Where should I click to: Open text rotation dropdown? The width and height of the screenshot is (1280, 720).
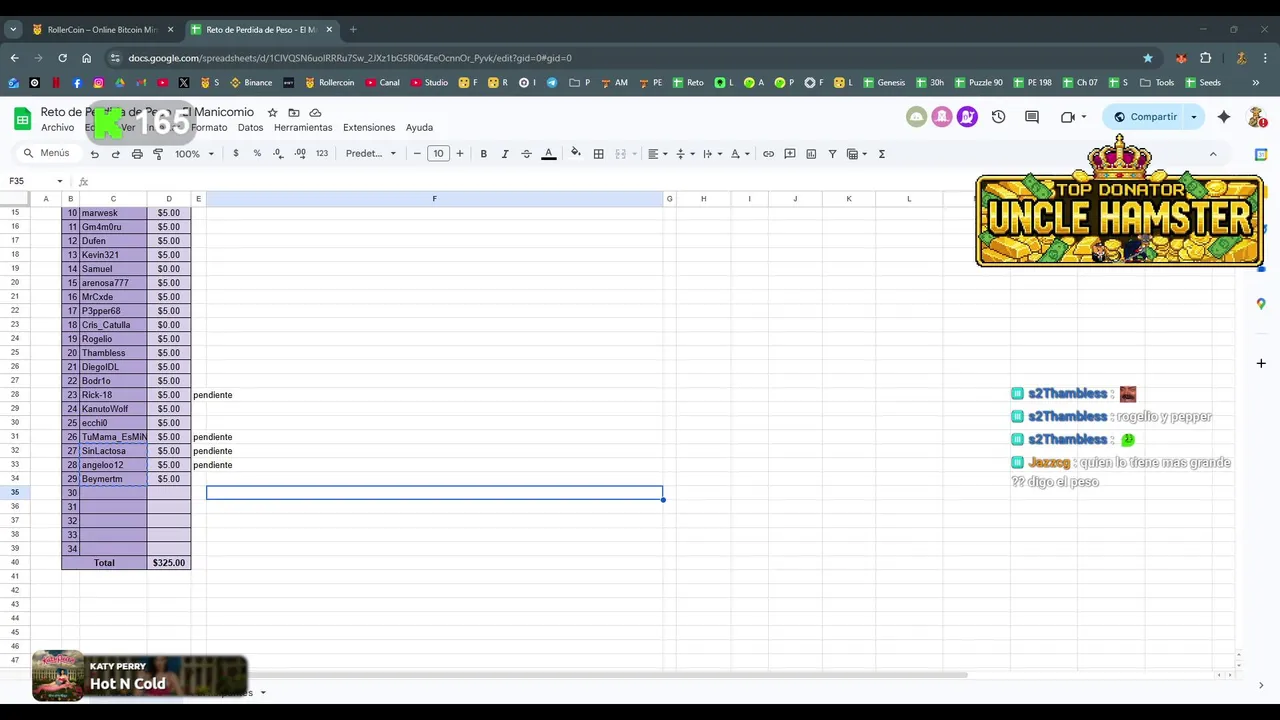tap(739, 154)
